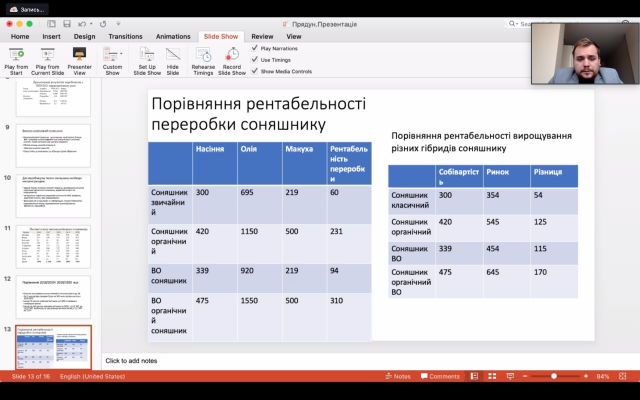This screenshot has width=640, height=400.
Task: Toggle the Play Narrations checkbox
Action: [255, 47]
